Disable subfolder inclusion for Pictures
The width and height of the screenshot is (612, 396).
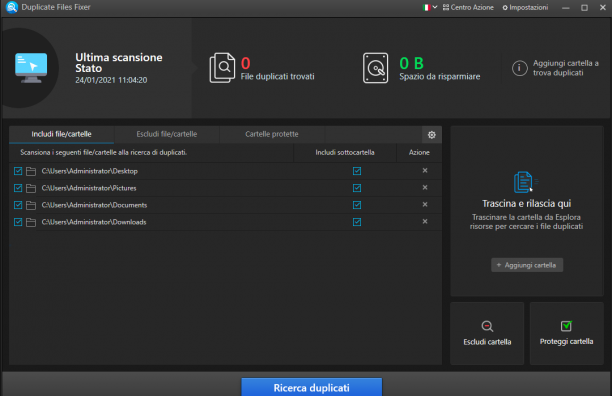click(x=357, y=188)
